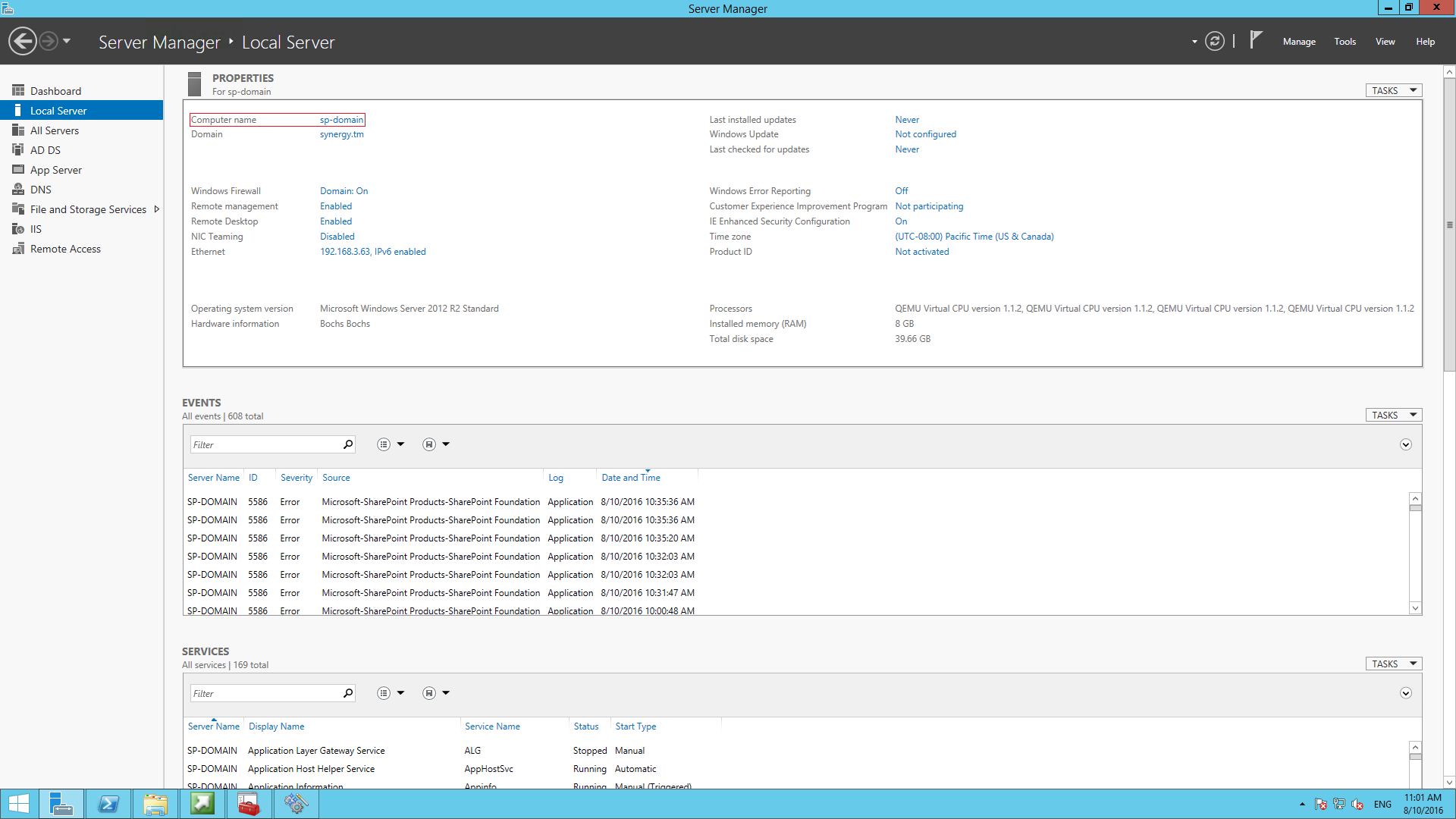
Task: Open the Tools menu
Action: [x=1345, y=42]
